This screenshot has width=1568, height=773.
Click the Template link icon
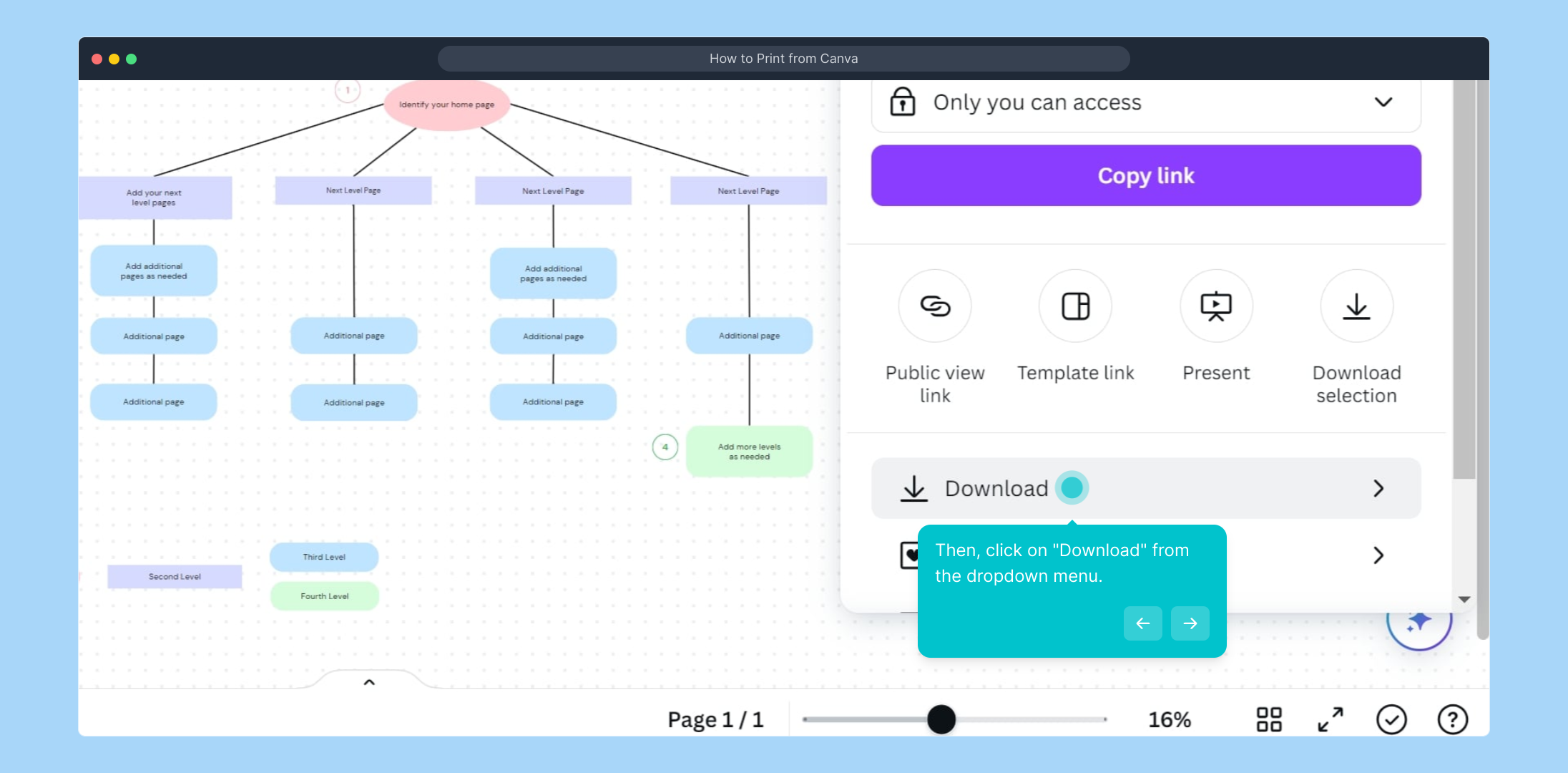tap(1075, 306)
